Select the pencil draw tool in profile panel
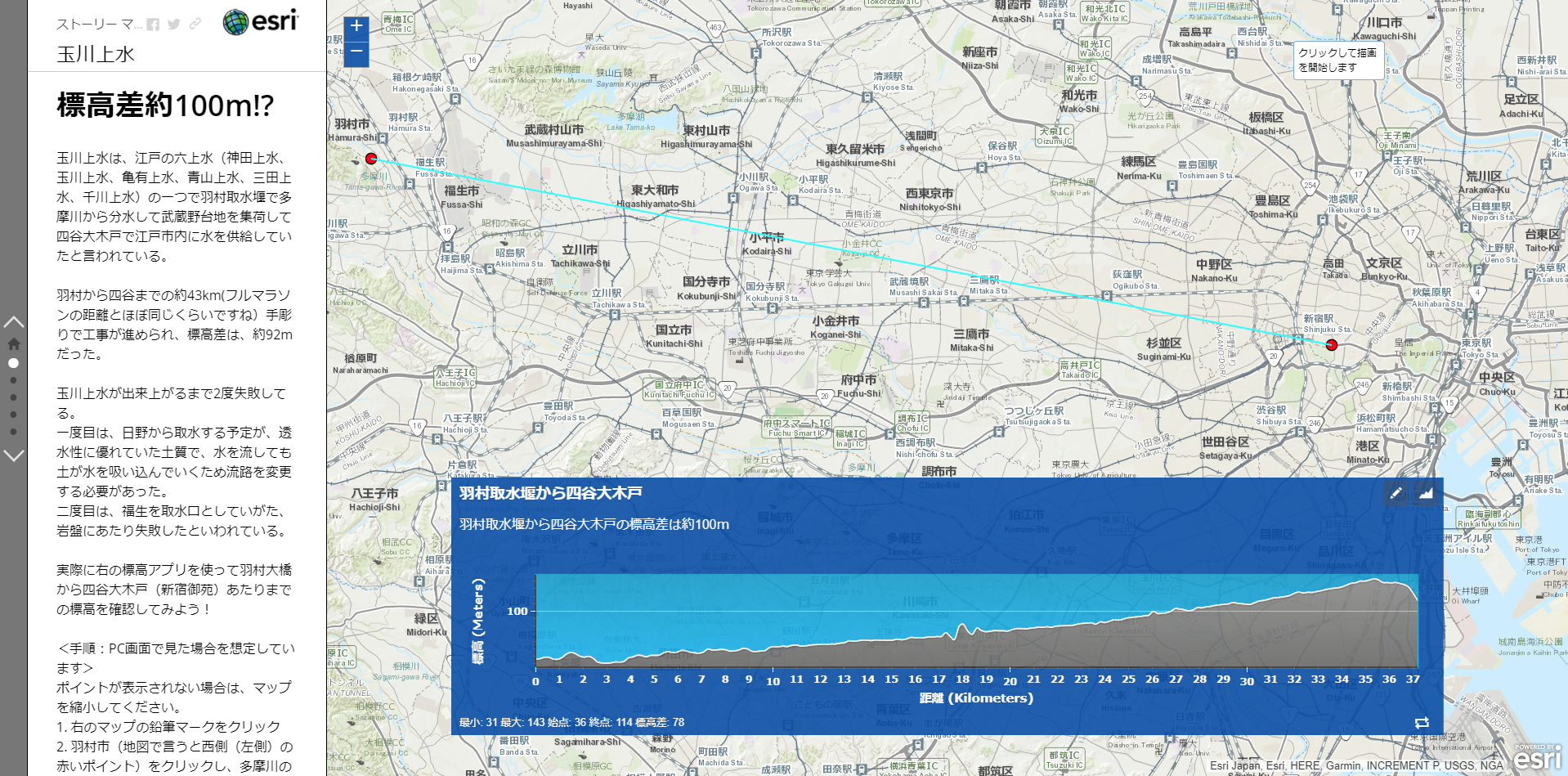Image resolution: width=1568 pixels, height=776 pixels. pyautogui.click(x=1396, y=493)
